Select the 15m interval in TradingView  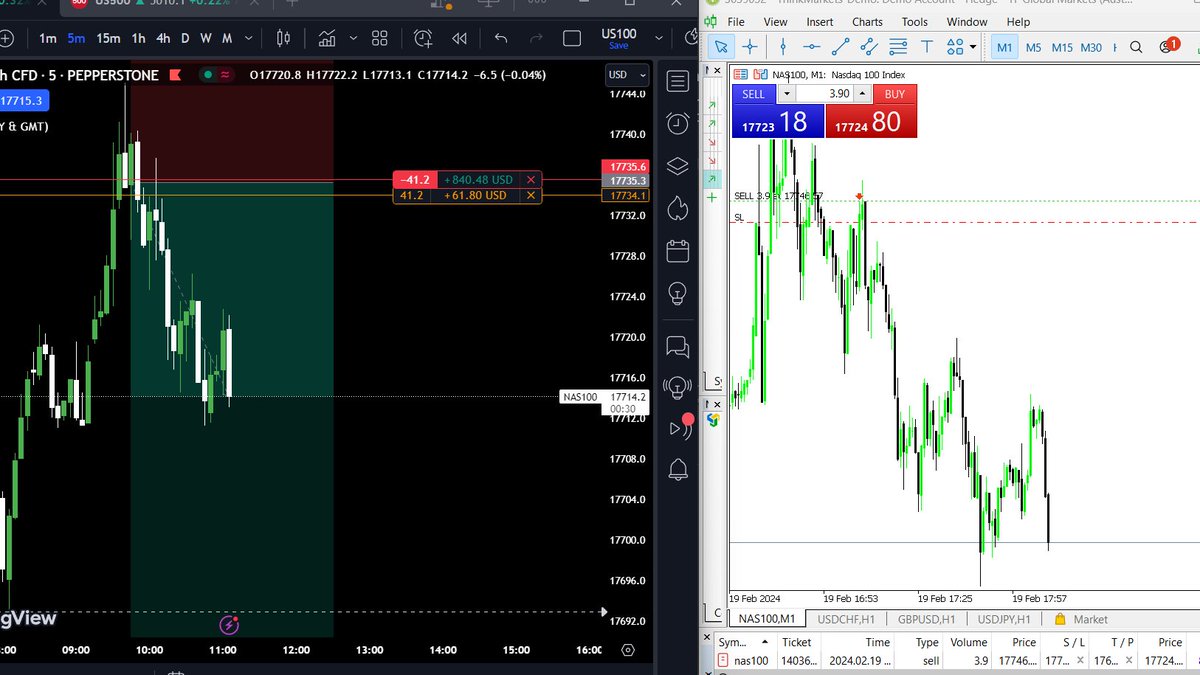coord(108,39)
